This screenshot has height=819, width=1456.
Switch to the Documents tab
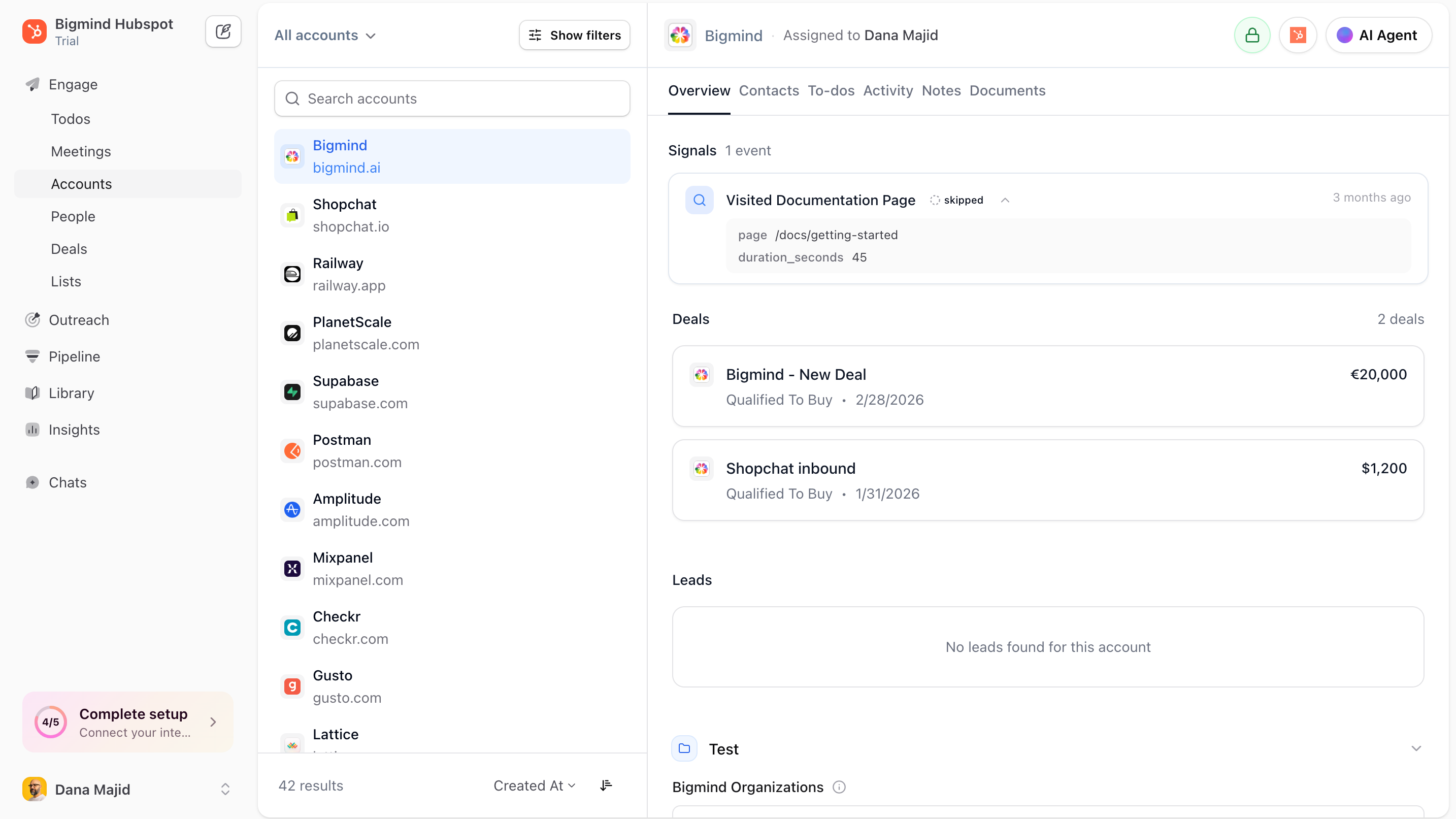(x=1007, y=90)
